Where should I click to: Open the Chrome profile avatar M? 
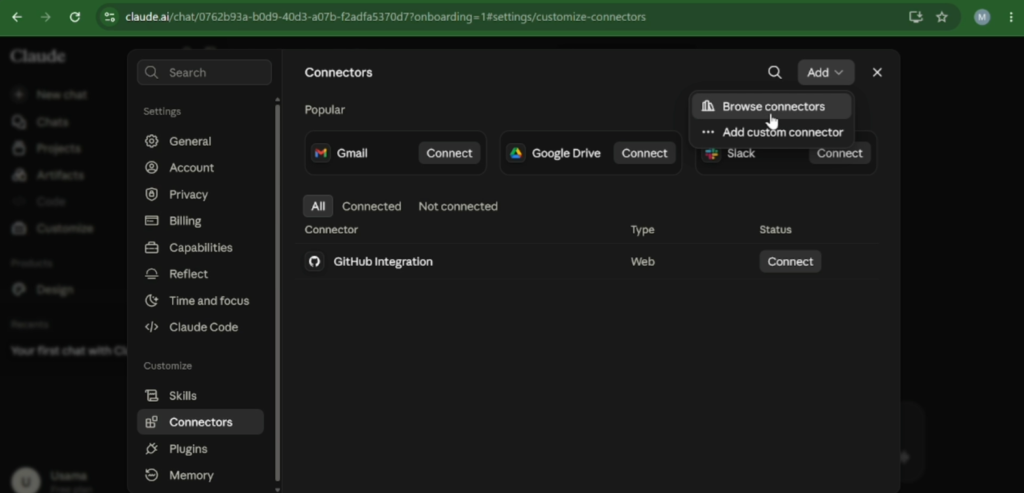point(982,17)
